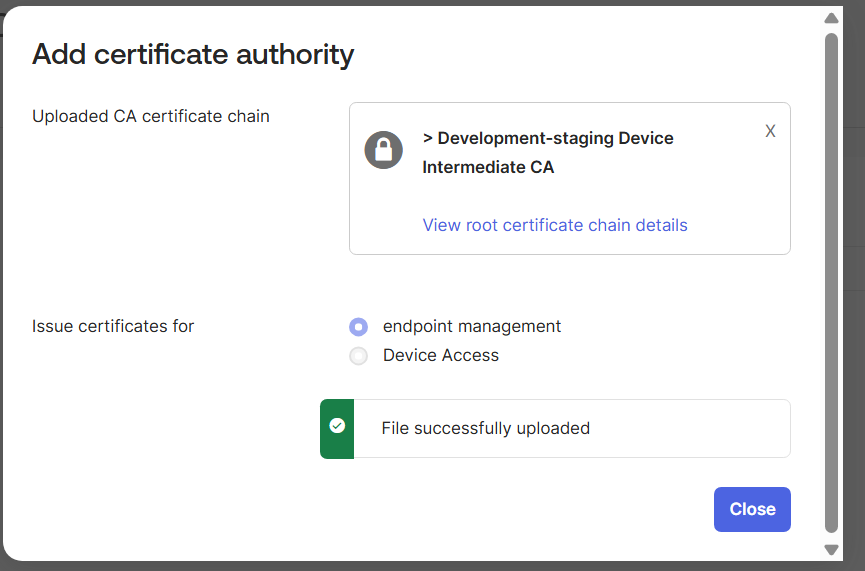Screen dimensions: 865x571
Task: Click the endpoint management label text
Action: coord(472,326)
